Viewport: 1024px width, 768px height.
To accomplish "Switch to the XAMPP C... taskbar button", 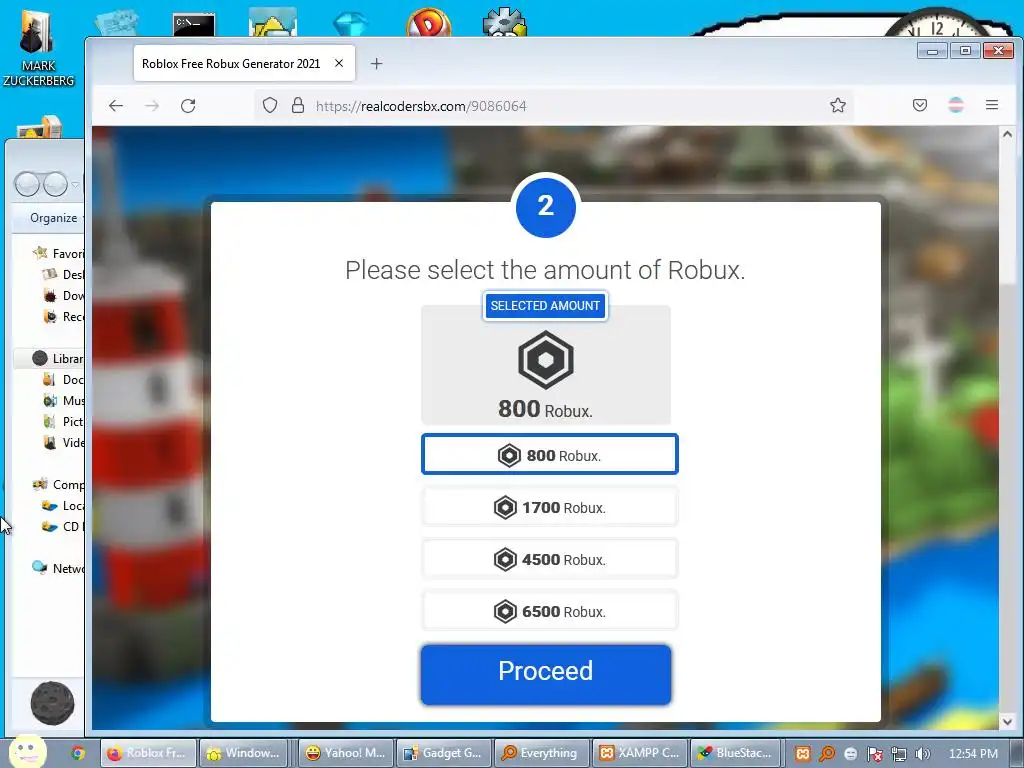I will click(639, 753).
